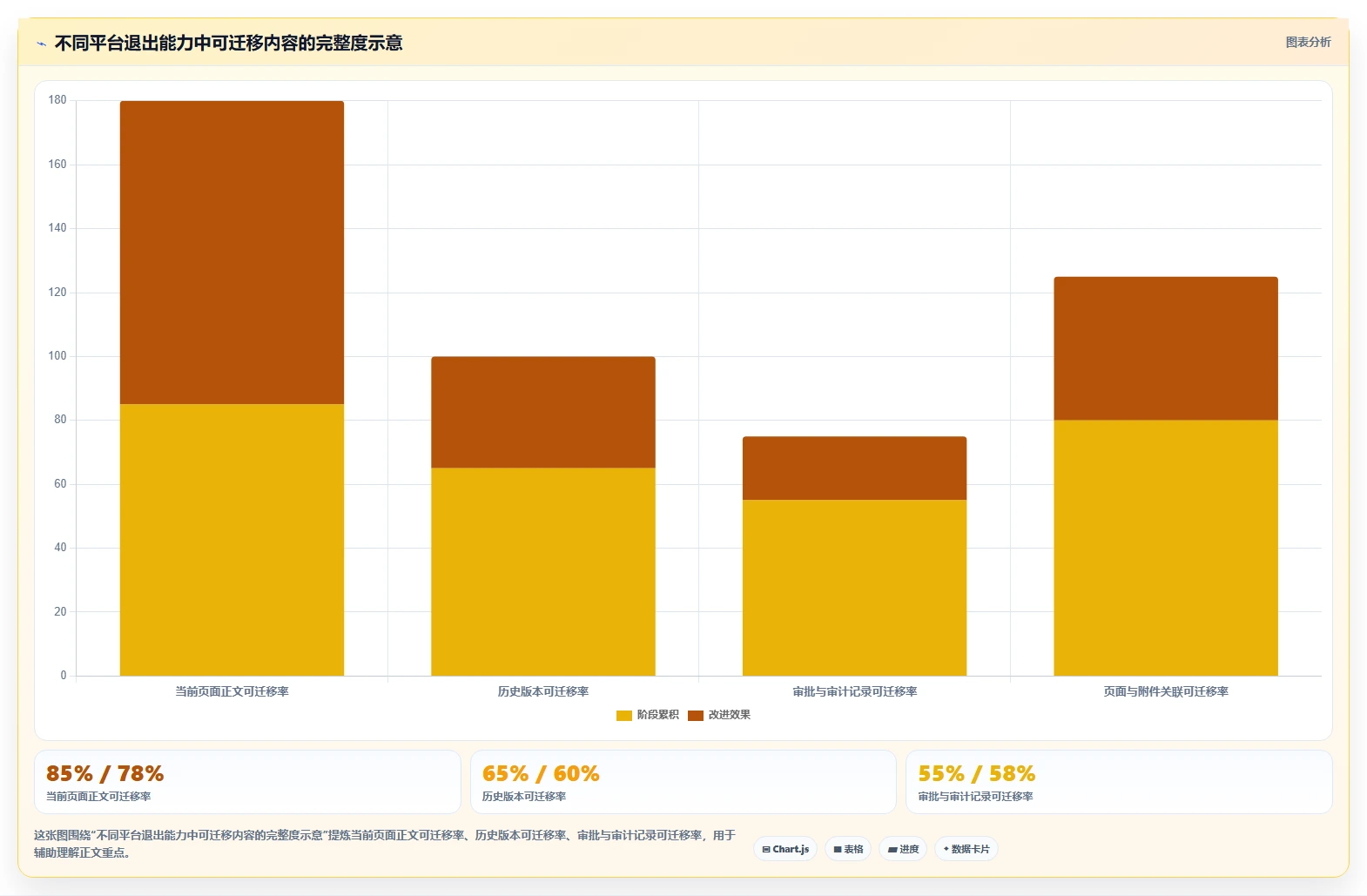The width and height of the screenshot is (1367, 896).
Task: Click the yellow segment of the 审批与审计记录可迁移率 bar
Action: 854,588
